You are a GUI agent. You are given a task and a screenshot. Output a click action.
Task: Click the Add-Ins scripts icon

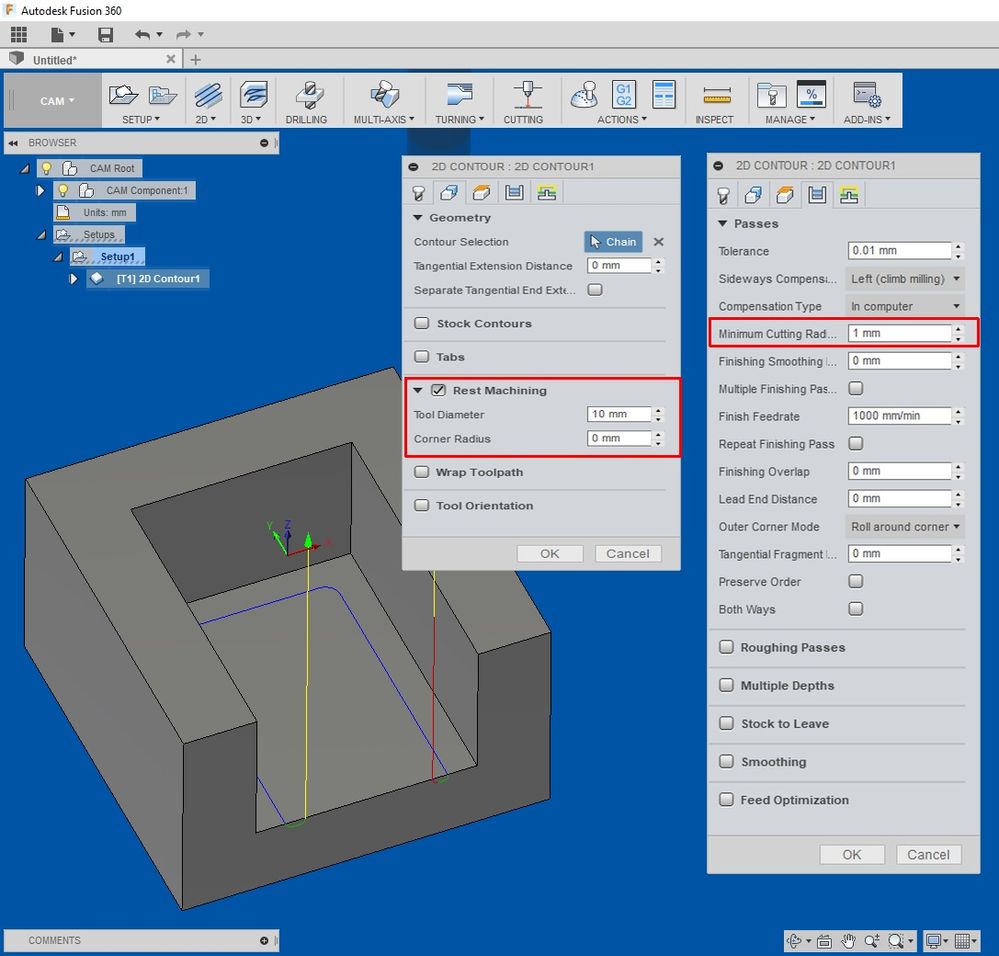coord(866,94)
